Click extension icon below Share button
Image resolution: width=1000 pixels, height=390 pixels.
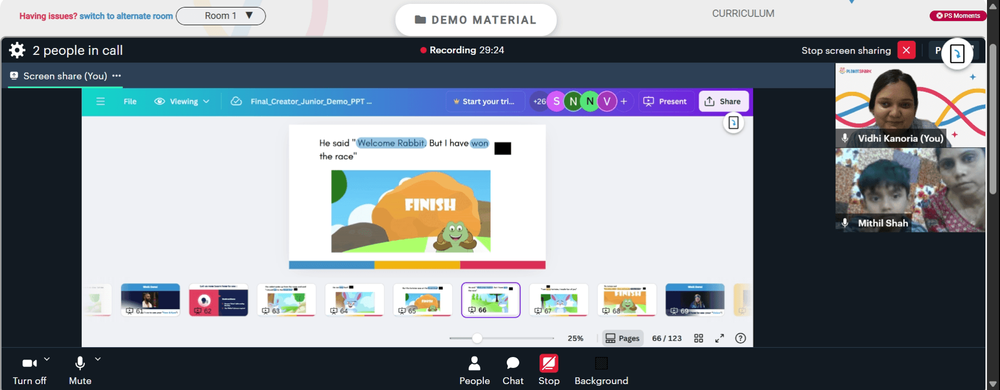click(733, 123)
